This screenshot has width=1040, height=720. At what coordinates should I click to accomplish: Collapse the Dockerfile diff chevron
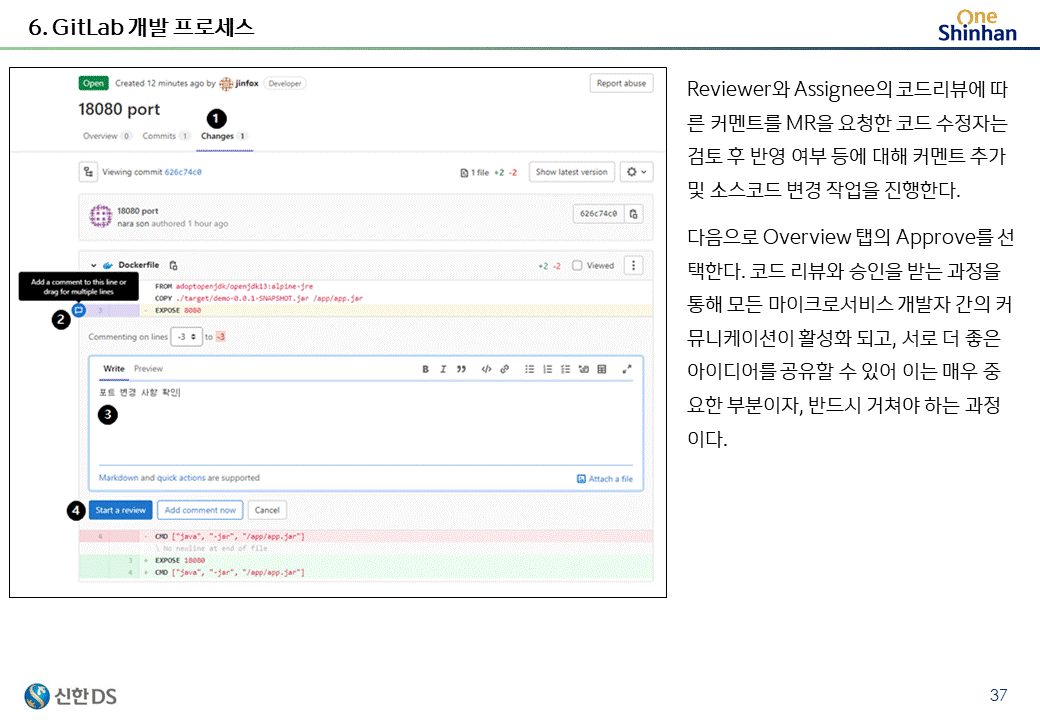click(94, 265)
